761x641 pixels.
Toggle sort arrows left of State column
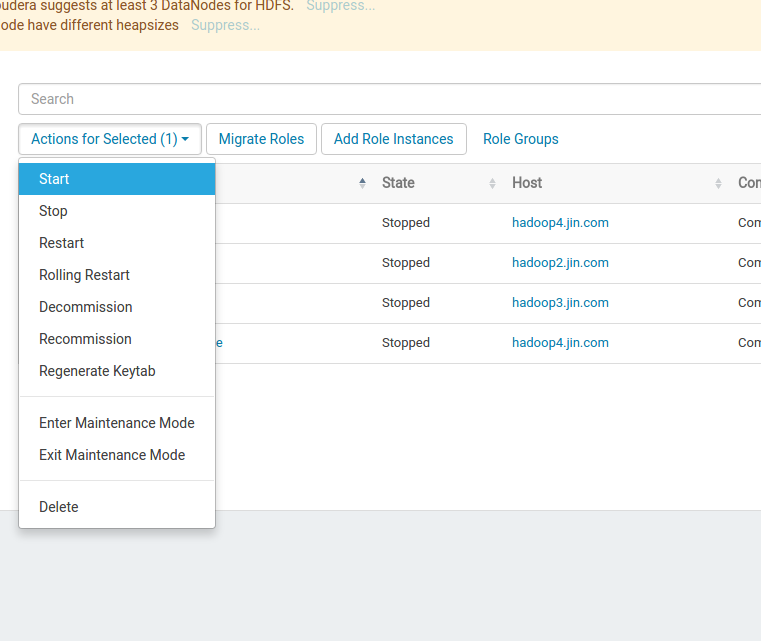[363, 183]
